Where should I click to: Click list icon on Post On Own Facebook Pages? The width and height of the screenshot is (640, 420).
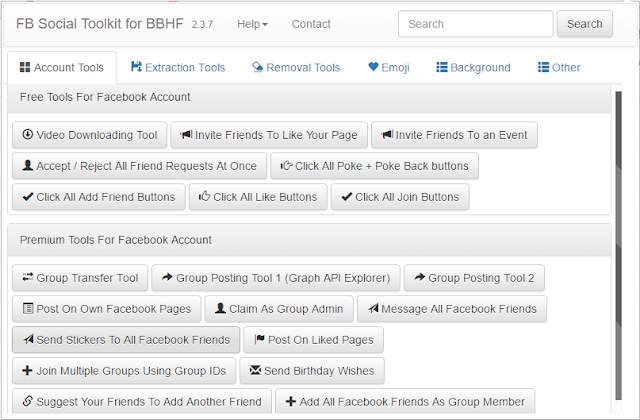(x=27, y=308)
